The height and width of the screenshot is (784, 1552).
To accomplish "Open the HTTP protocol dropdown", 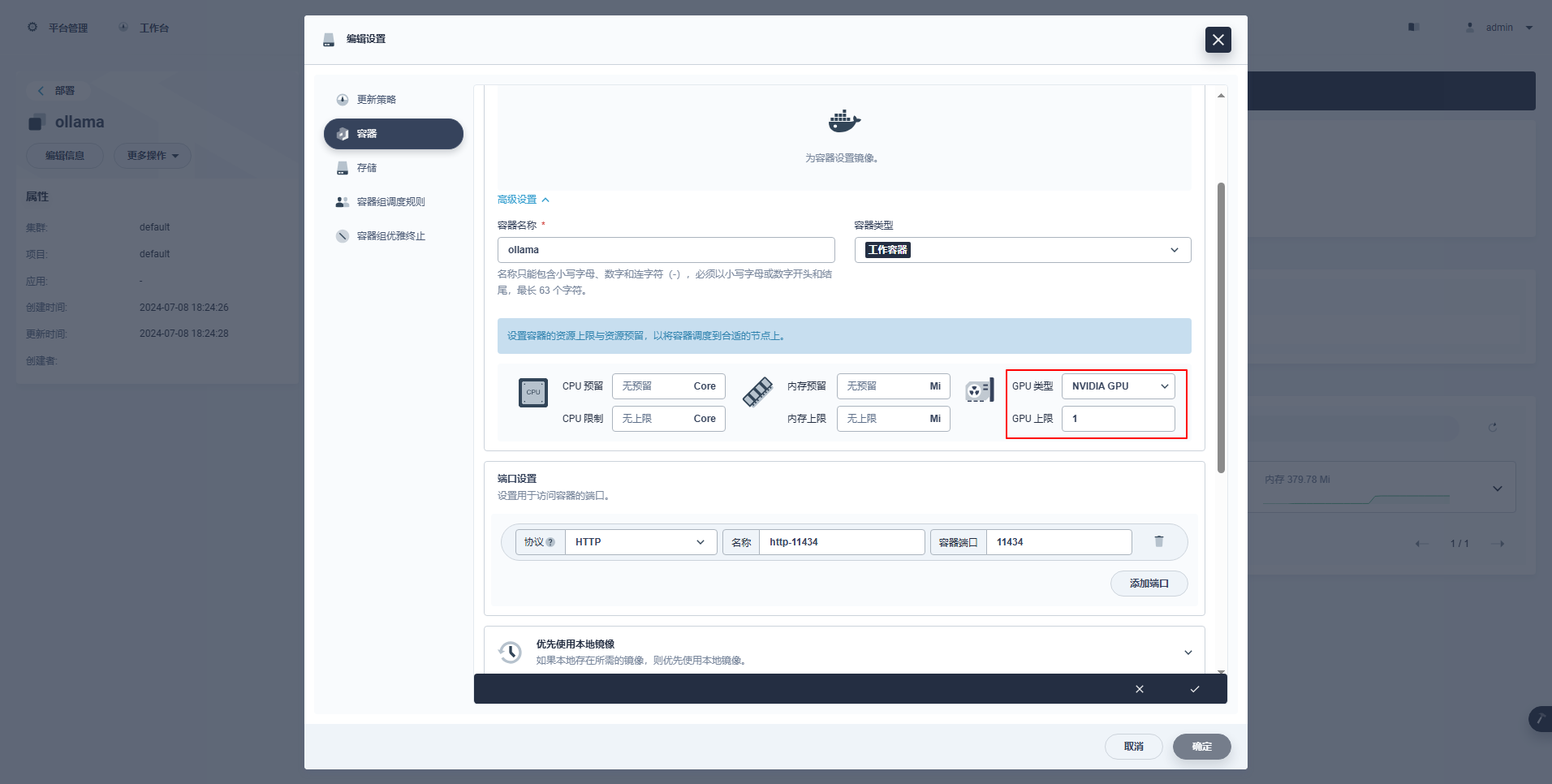I will pos(640,542).
